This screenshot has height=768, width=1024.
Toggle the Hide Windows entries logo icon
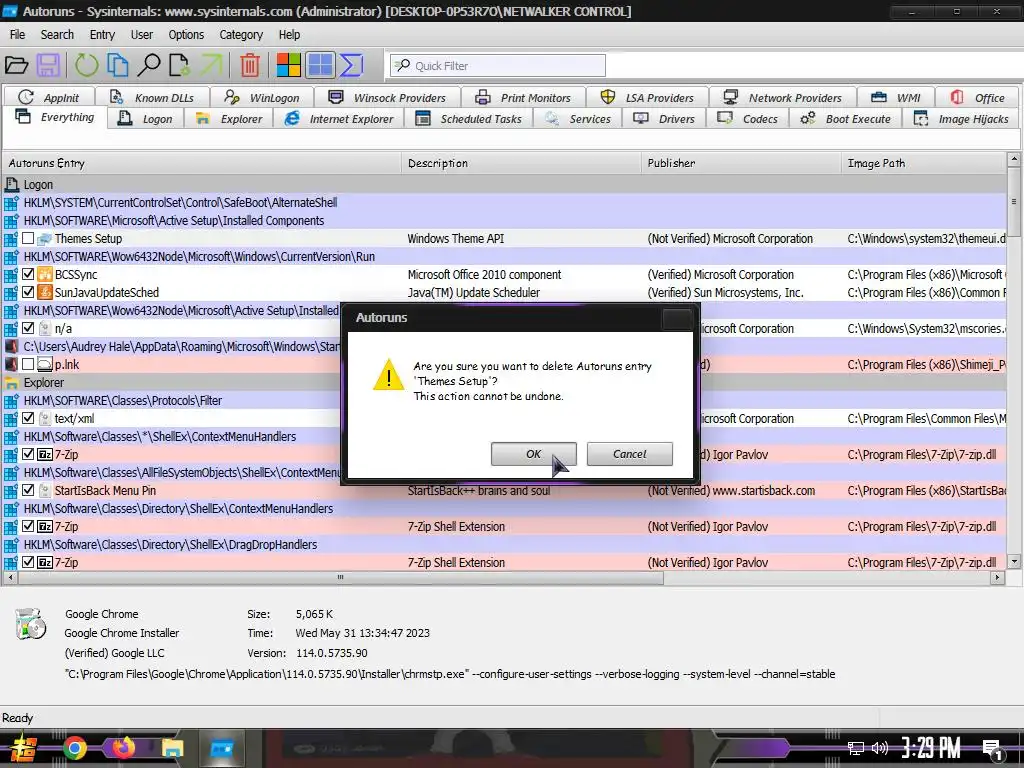[288, 65]
